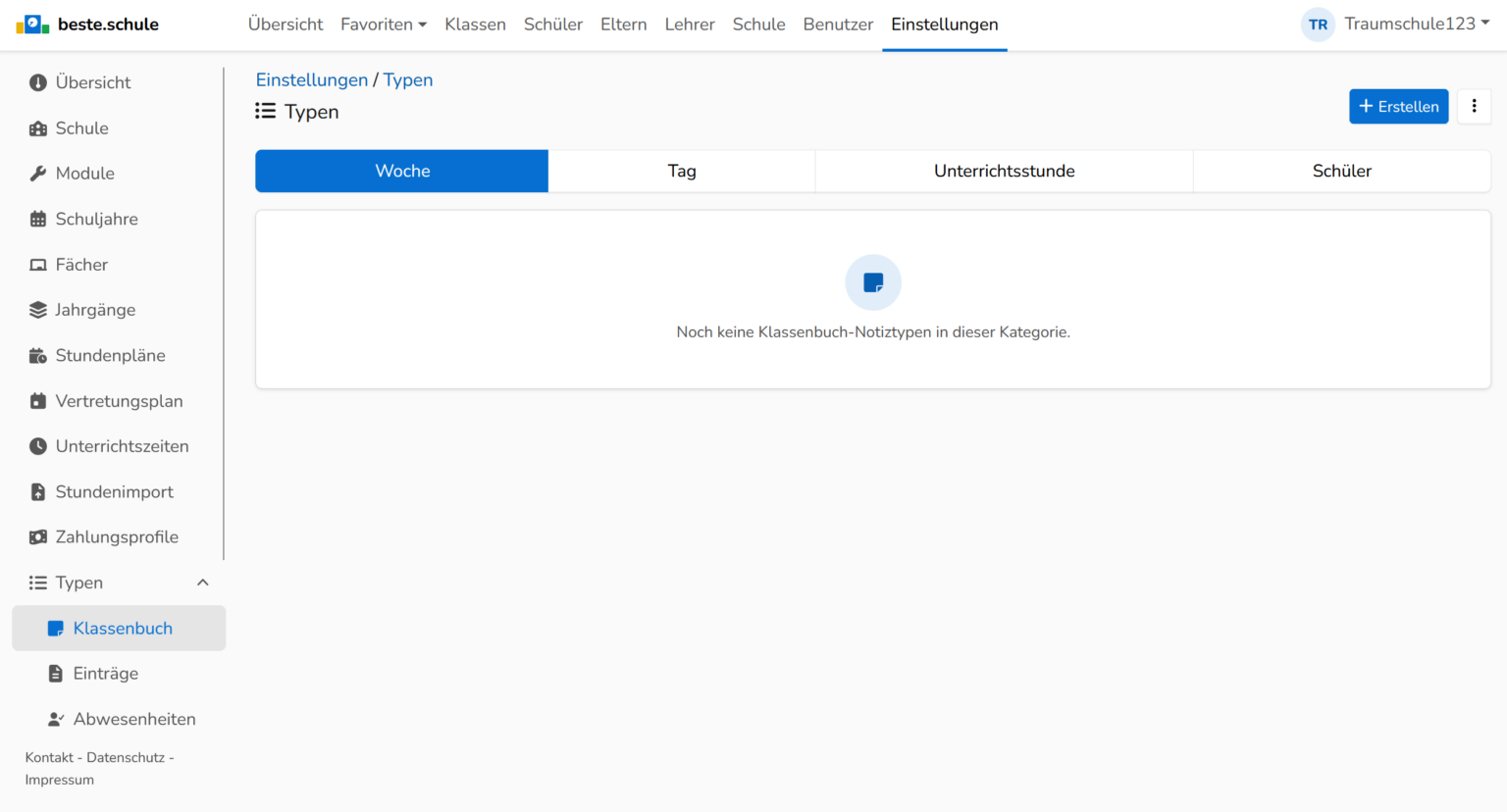Image resolution: width=1507 pixels, height=812 pixels.
Task: Click the beste.schule brand name
Action: [108, 25]
